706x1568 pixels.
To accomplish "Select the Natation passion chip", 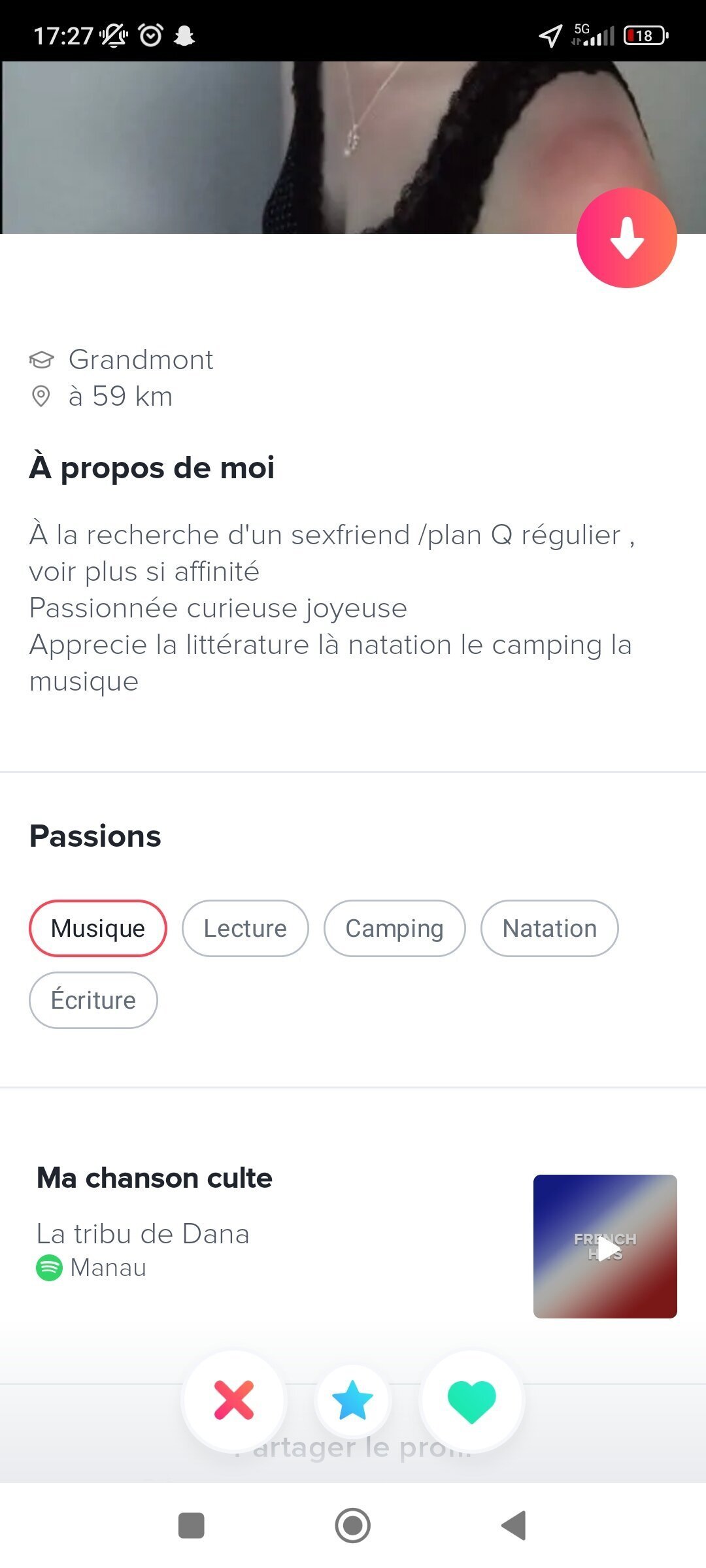I will pos(550,928).
